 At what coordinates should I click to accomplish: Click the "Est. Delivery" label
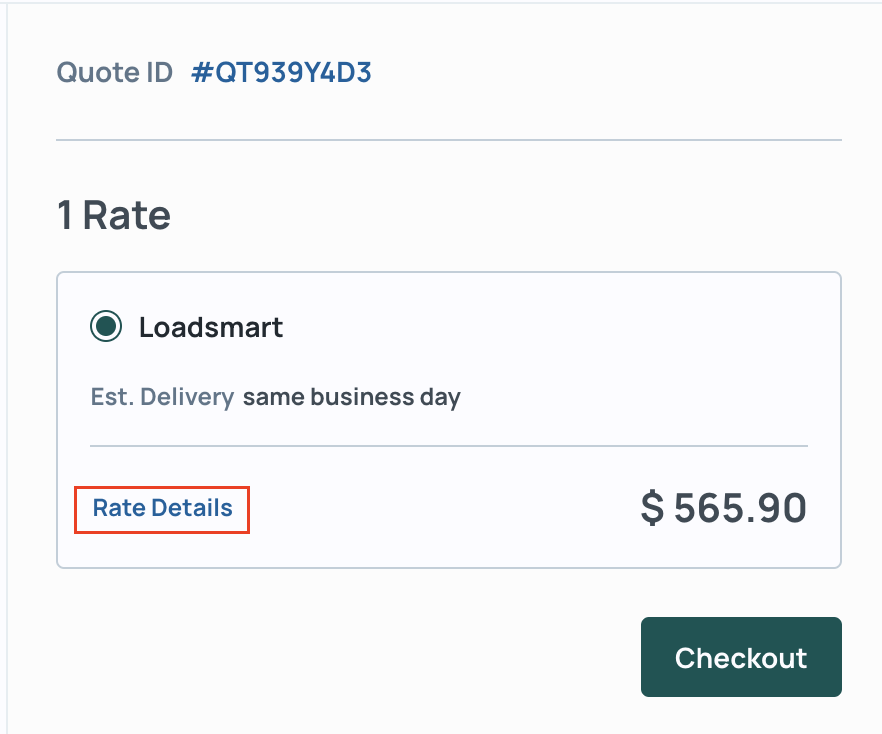pos(162,397)
